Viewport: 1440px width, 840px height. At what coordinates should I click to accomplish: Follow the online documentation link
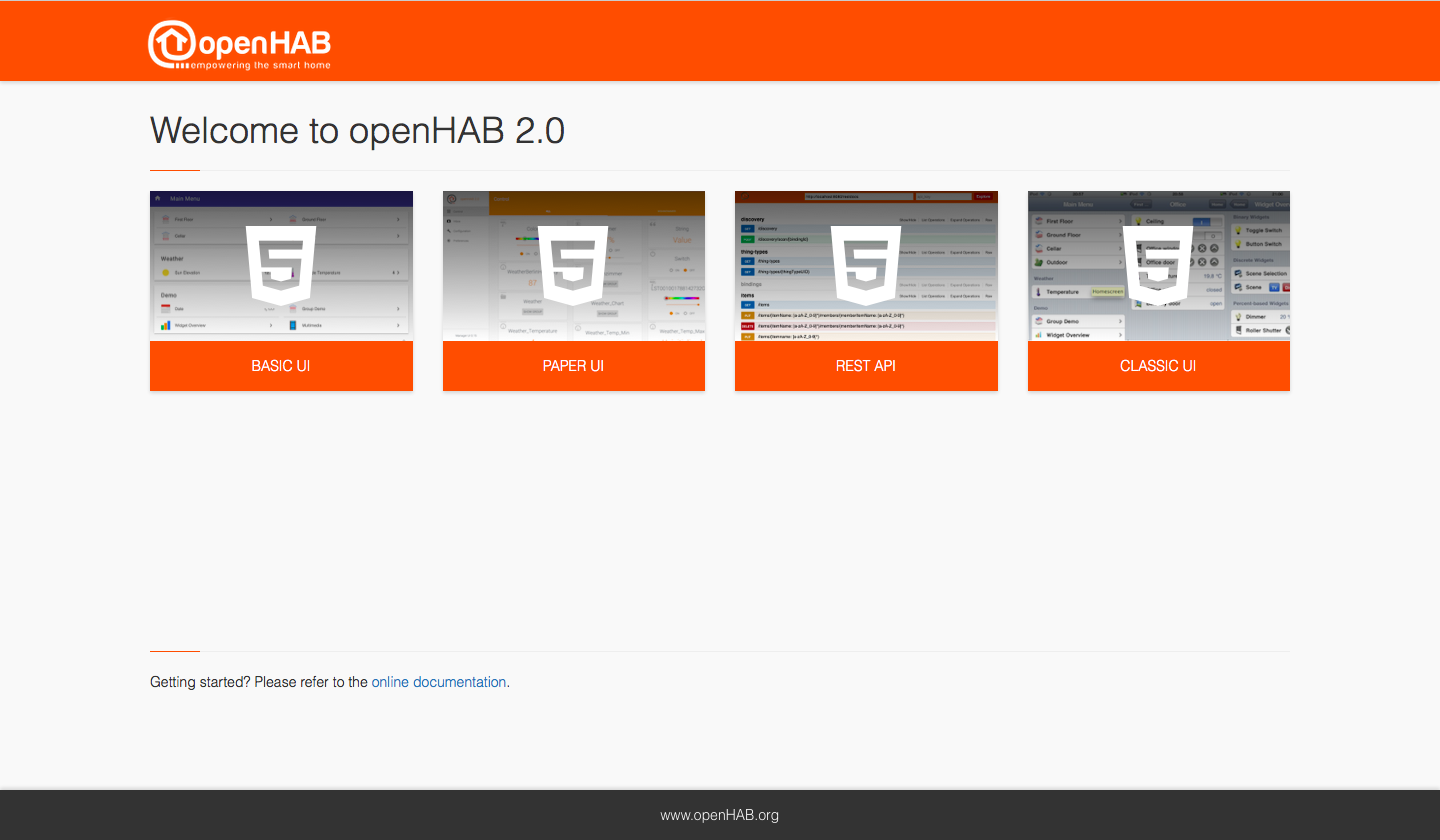[439, 682]
